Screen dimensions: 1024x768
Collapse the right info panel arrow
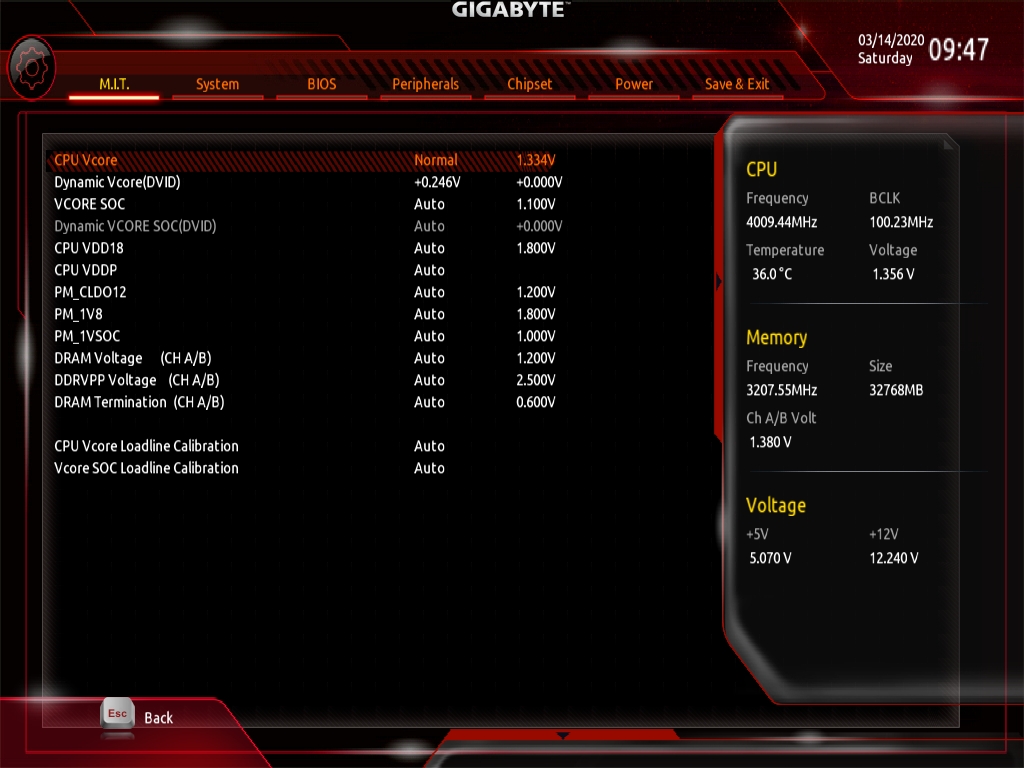click(x=718, y=281)
